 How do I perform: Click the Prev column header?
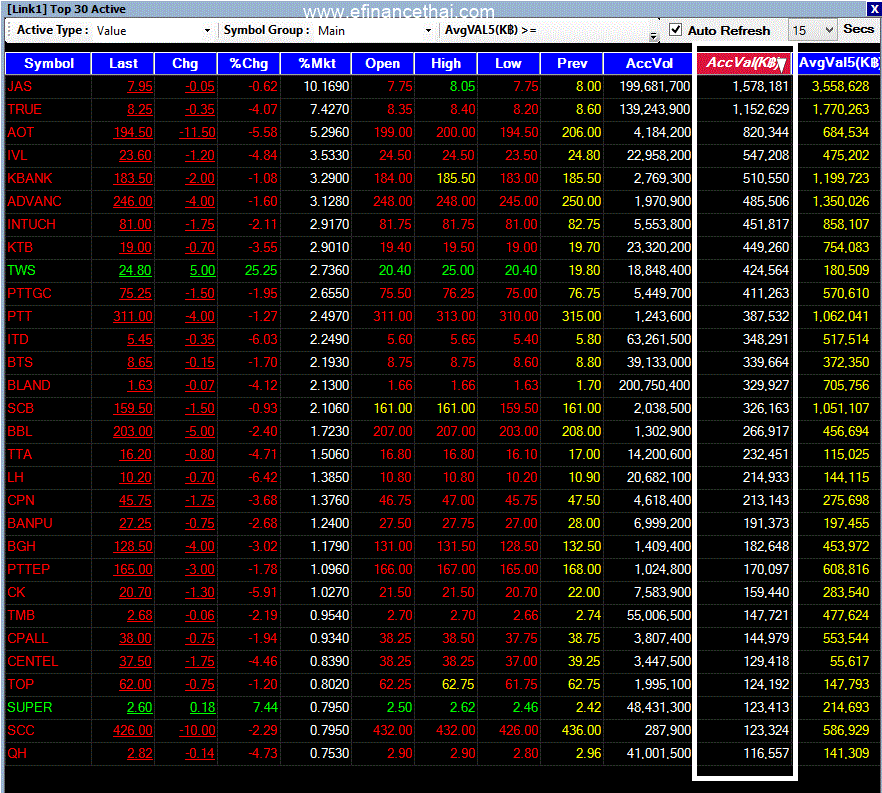coord(572,64)
